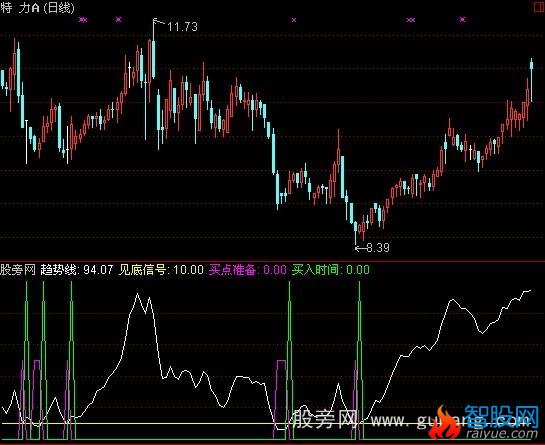Click the 趋势线: 94.07 indicator label
The image size is (545, 445).
point(77,269)
